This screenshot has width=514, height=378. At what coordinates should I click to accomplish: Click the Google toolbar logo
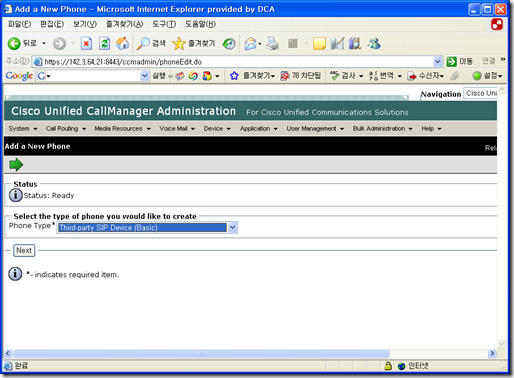tap(19, 76)
